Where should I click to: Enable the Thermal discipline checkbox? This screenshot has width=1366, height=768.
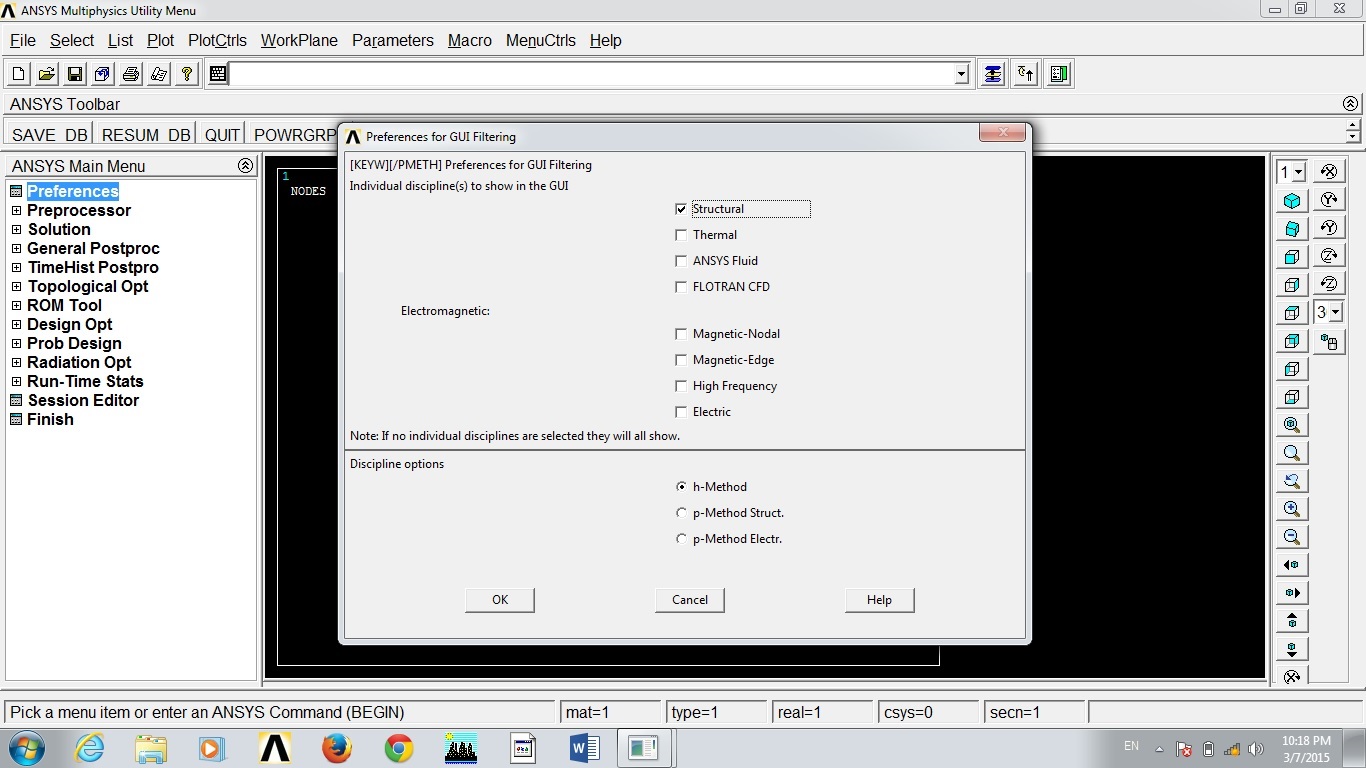coord(681,235)
